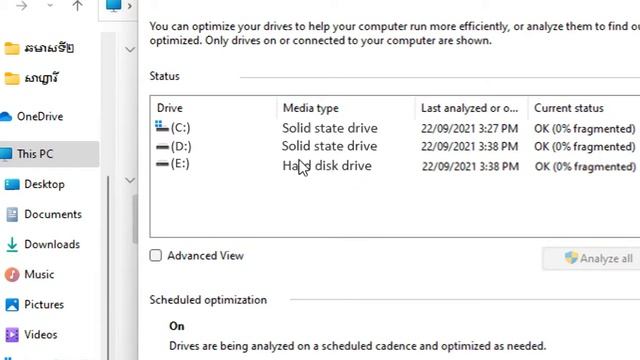Image resolution: width=640 pixels, height=360 pixels.
Task: Click E: row's OK (0% fragmented) status
Action: pos(585,167)
